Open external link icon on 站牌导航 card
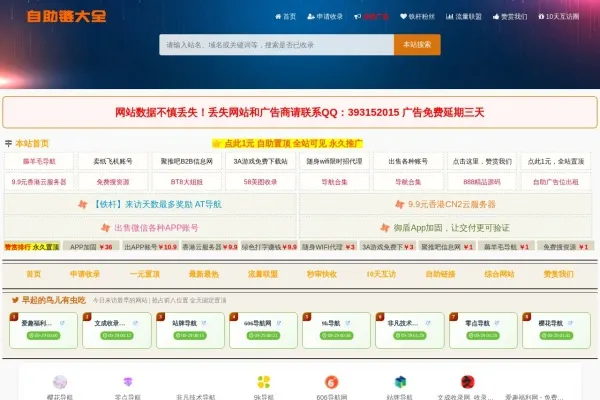Viewport: 600px width, 400px height. [204, 323]
